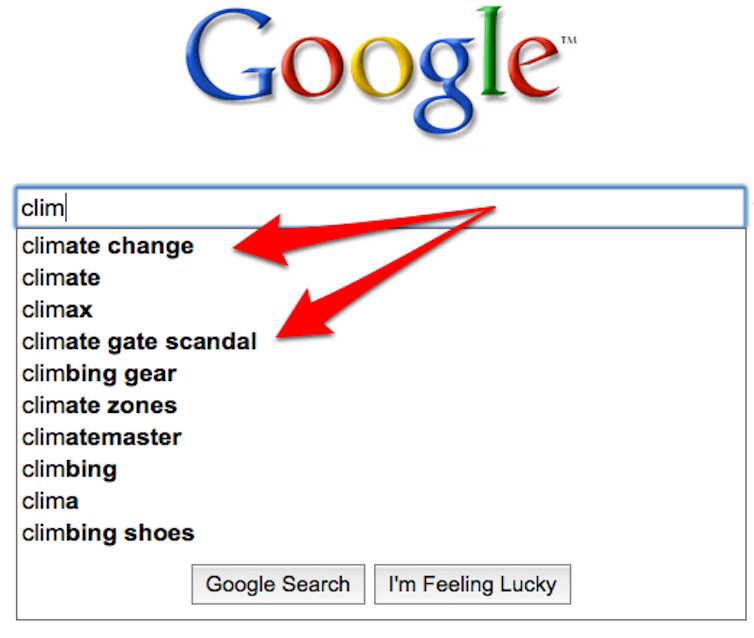
Task: Focus the search box containing "clim"
Action: click(380, 208)
